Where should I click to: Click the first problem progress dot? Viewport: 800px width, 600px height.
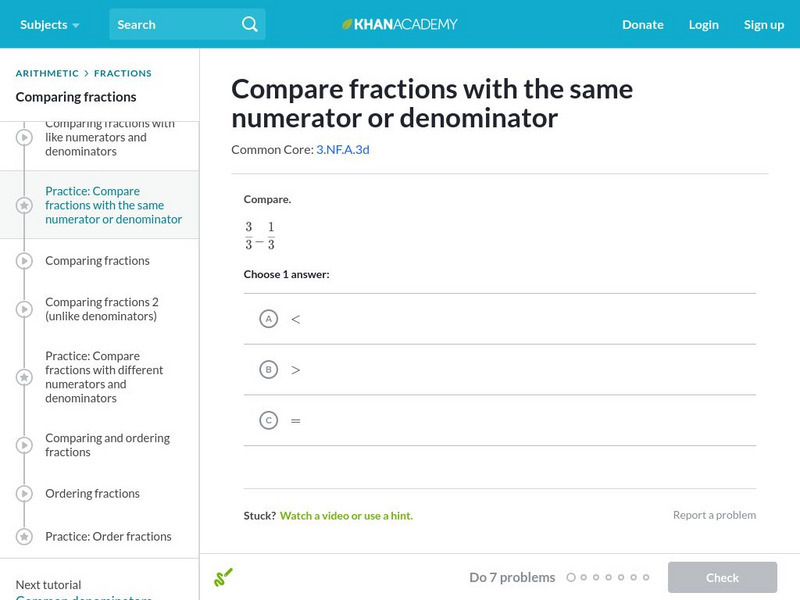pos(571,577)
